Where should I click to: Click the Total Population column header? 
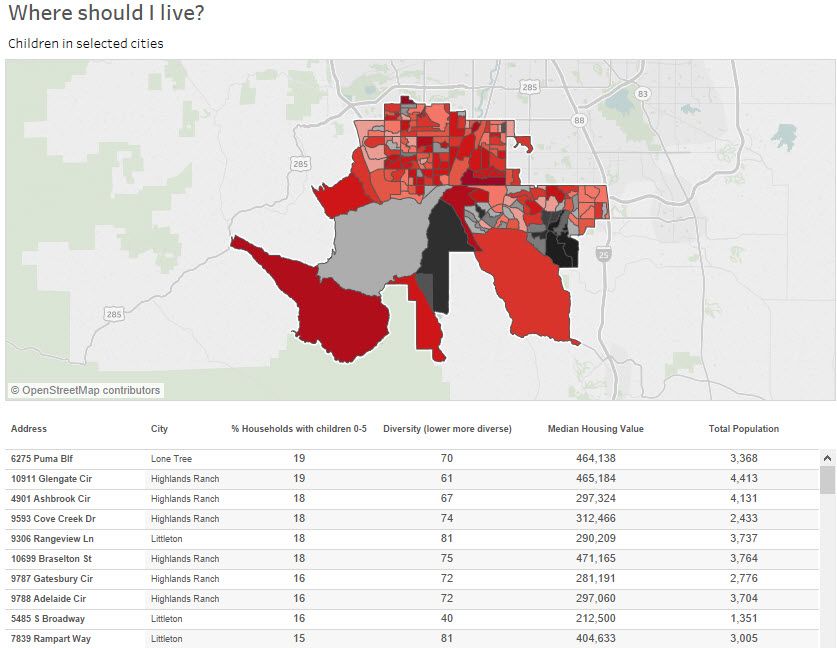coord(744,429)
